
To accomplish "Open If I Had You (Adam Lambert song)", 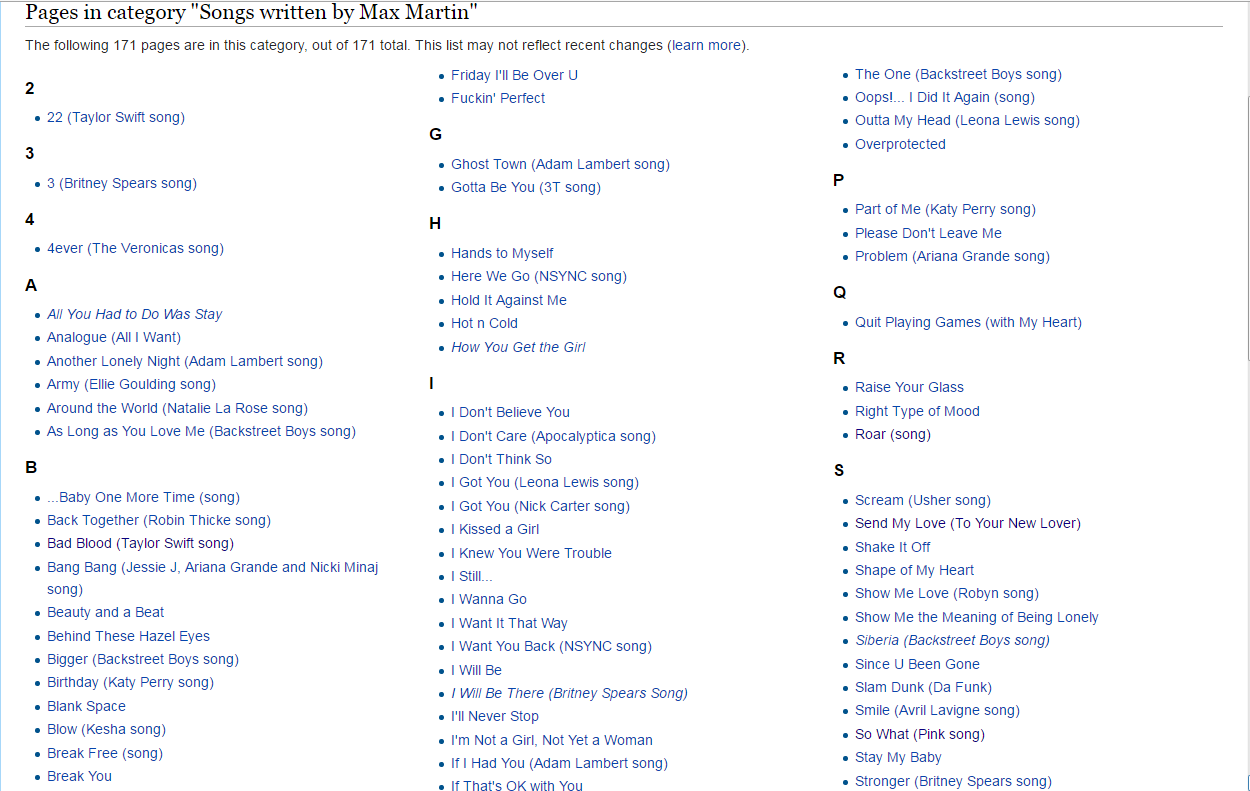I will click(559, 763).
